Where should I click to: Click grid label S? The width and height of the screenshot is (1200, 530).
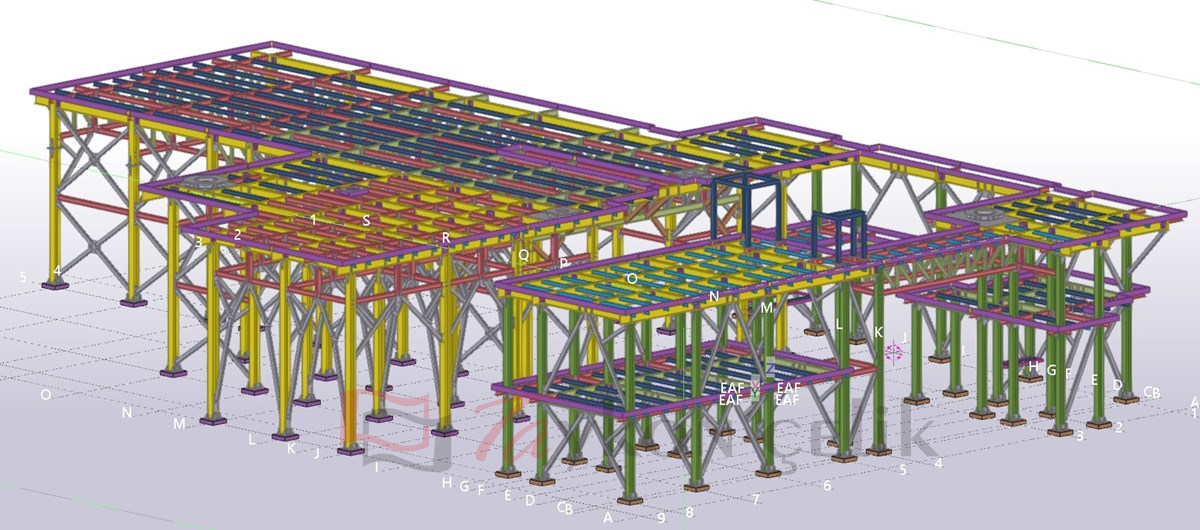pyautogui.click(x=366, y=220)
